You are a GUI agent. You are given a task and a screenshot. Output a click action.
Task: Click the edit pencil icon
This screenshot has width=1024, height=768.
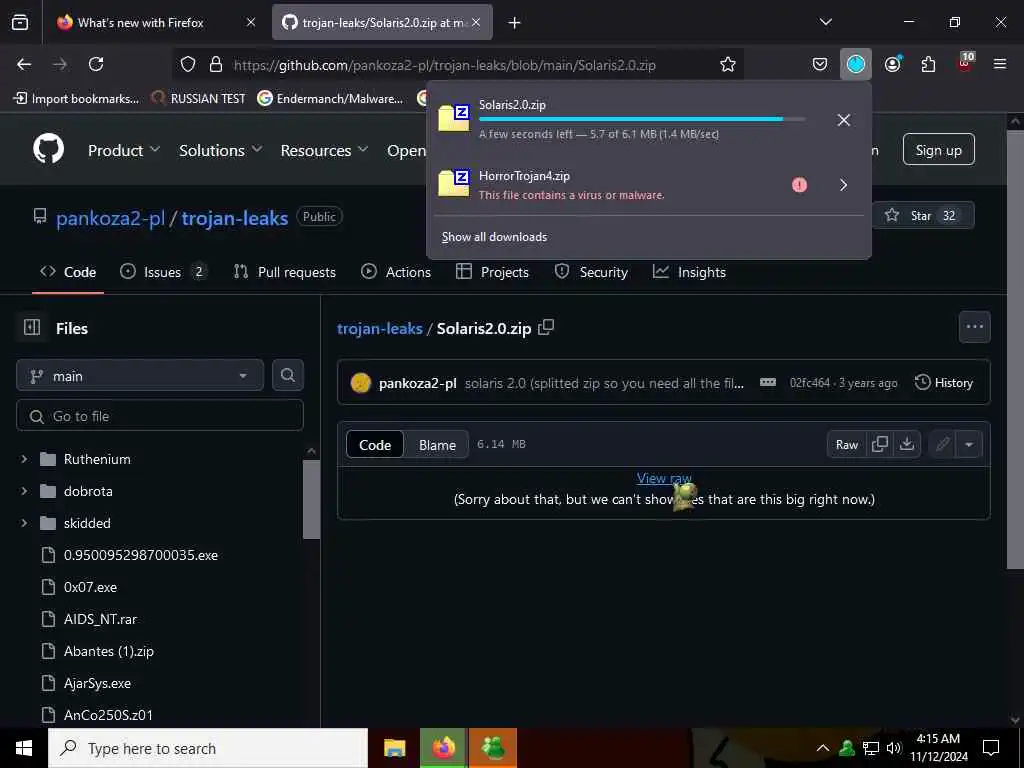pos(942,444)
